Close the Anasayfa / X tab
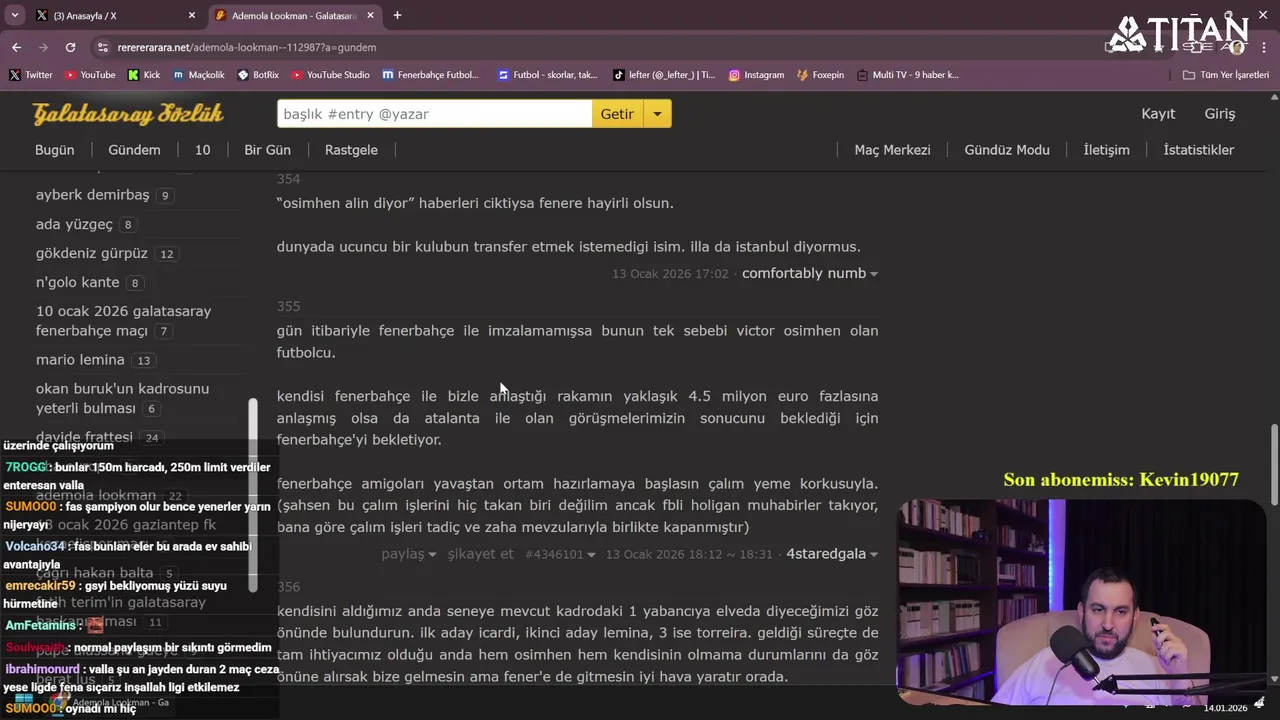Image resolution: width=1280 pixels, height=720 pixels. (192, 15)
